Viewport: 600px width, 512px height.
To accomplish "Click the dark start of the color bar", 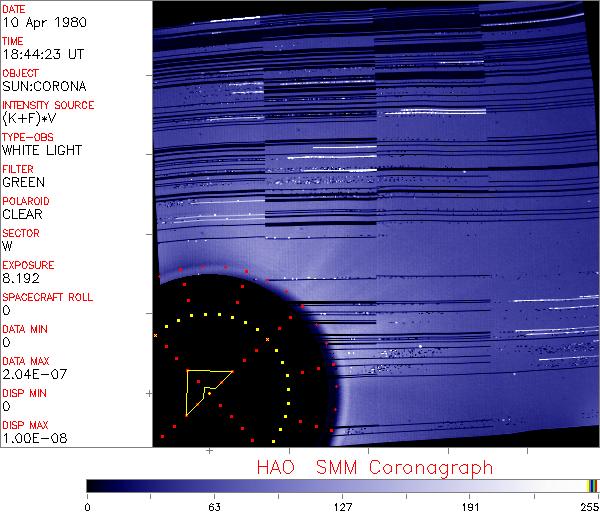I will click(93, 486).
